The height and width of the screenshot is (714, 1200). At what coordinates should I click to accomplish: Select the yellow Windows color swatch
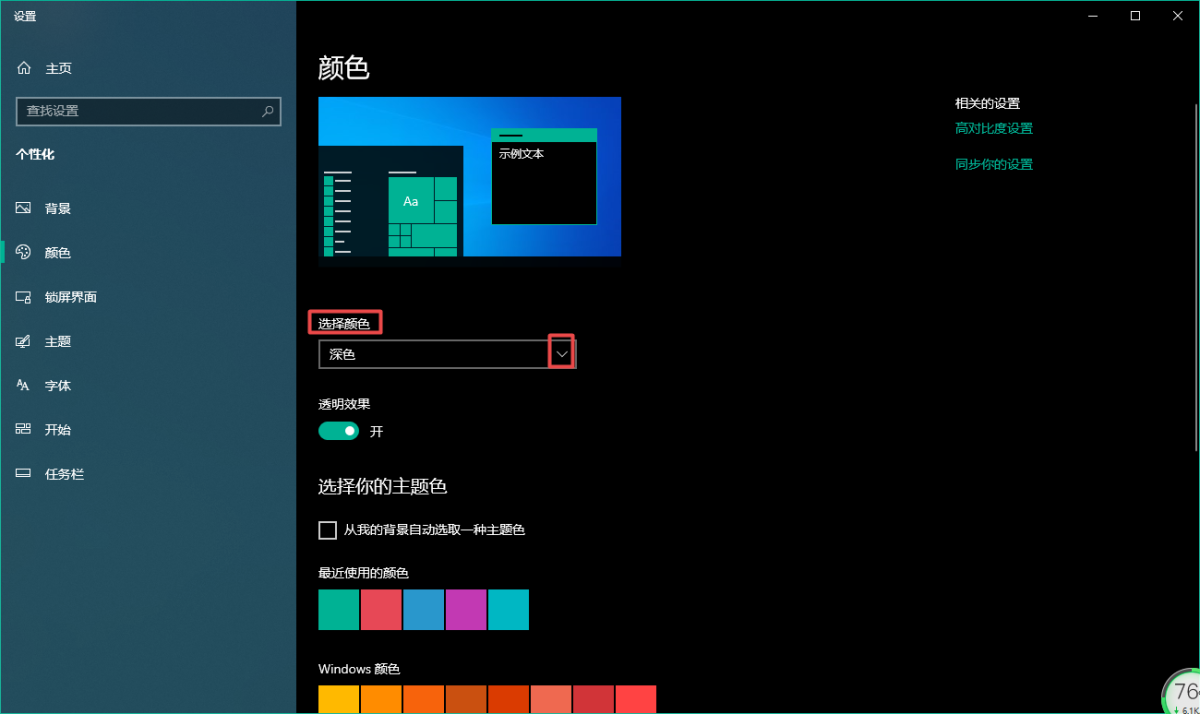point(339,700)
